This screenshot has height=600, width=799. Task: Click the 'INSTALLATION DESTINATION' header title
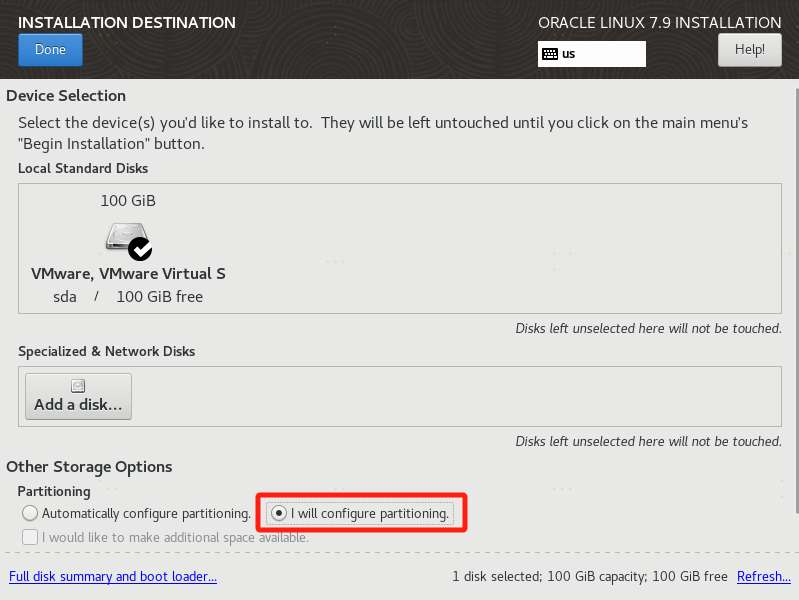[x=127, y=22]
